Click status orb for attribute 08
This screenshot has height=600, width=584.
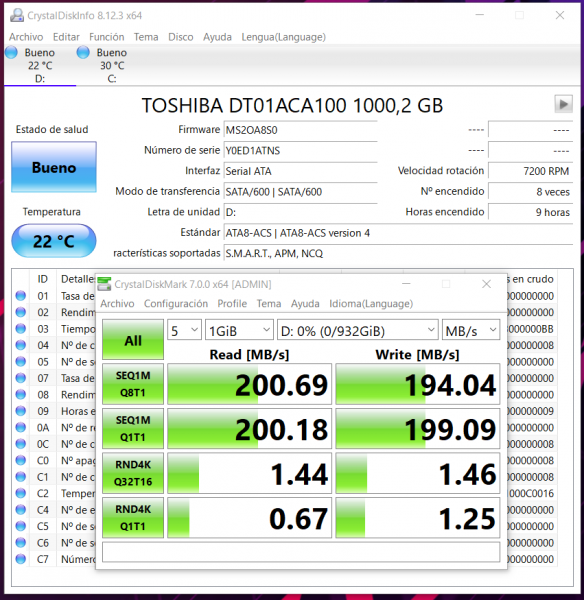click(21, 395)
